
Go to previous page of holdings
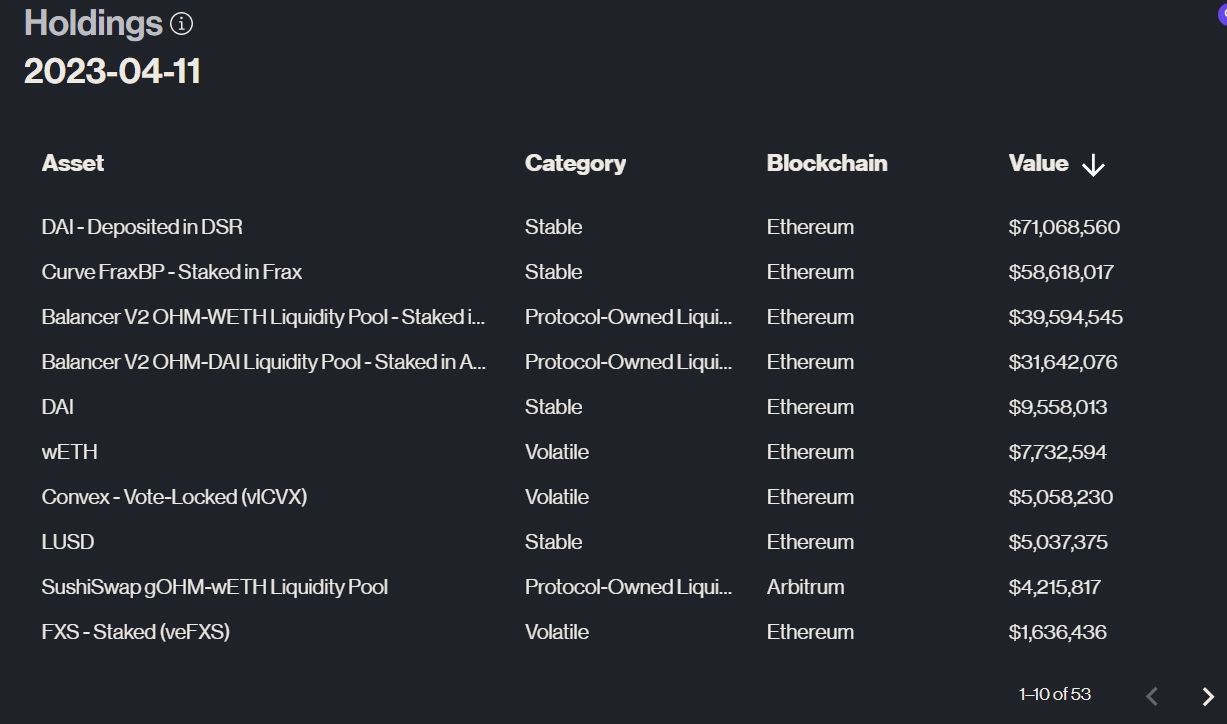point(1152,696)
